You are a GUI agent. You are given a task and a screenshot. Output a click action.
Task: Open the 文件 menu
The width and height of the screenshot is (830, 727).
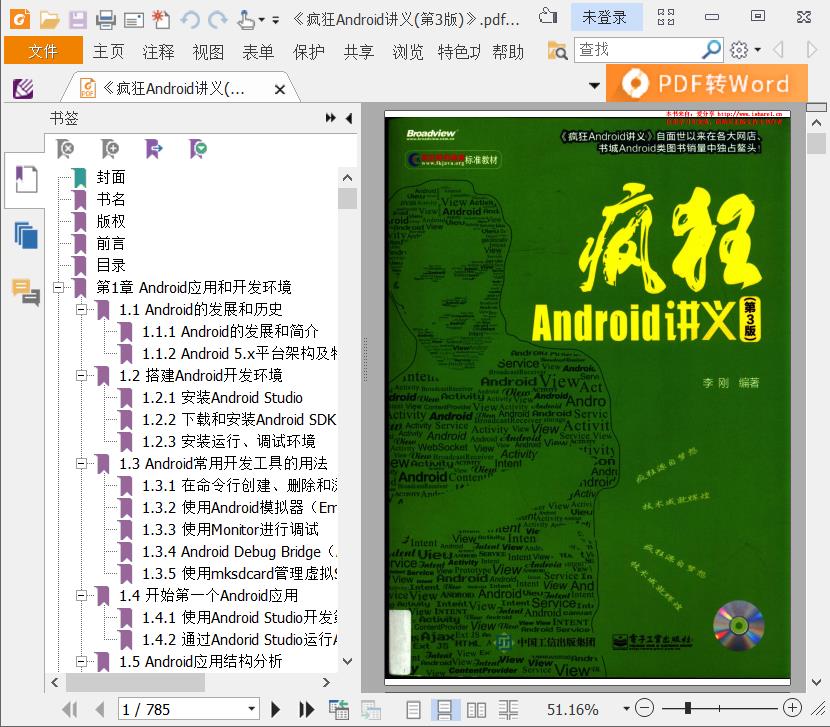coord(43,50)
